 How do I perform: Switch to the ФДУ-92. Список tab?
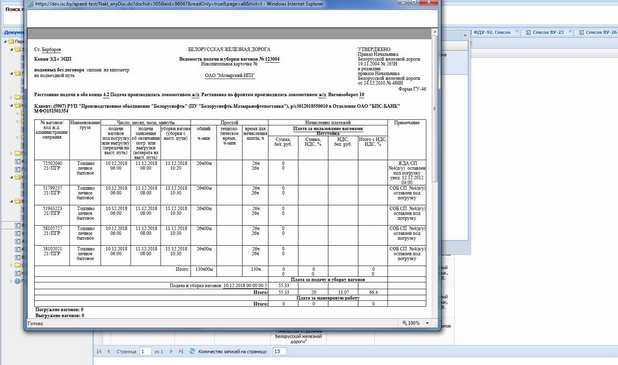pyautogui.click(x=491, y=32)
